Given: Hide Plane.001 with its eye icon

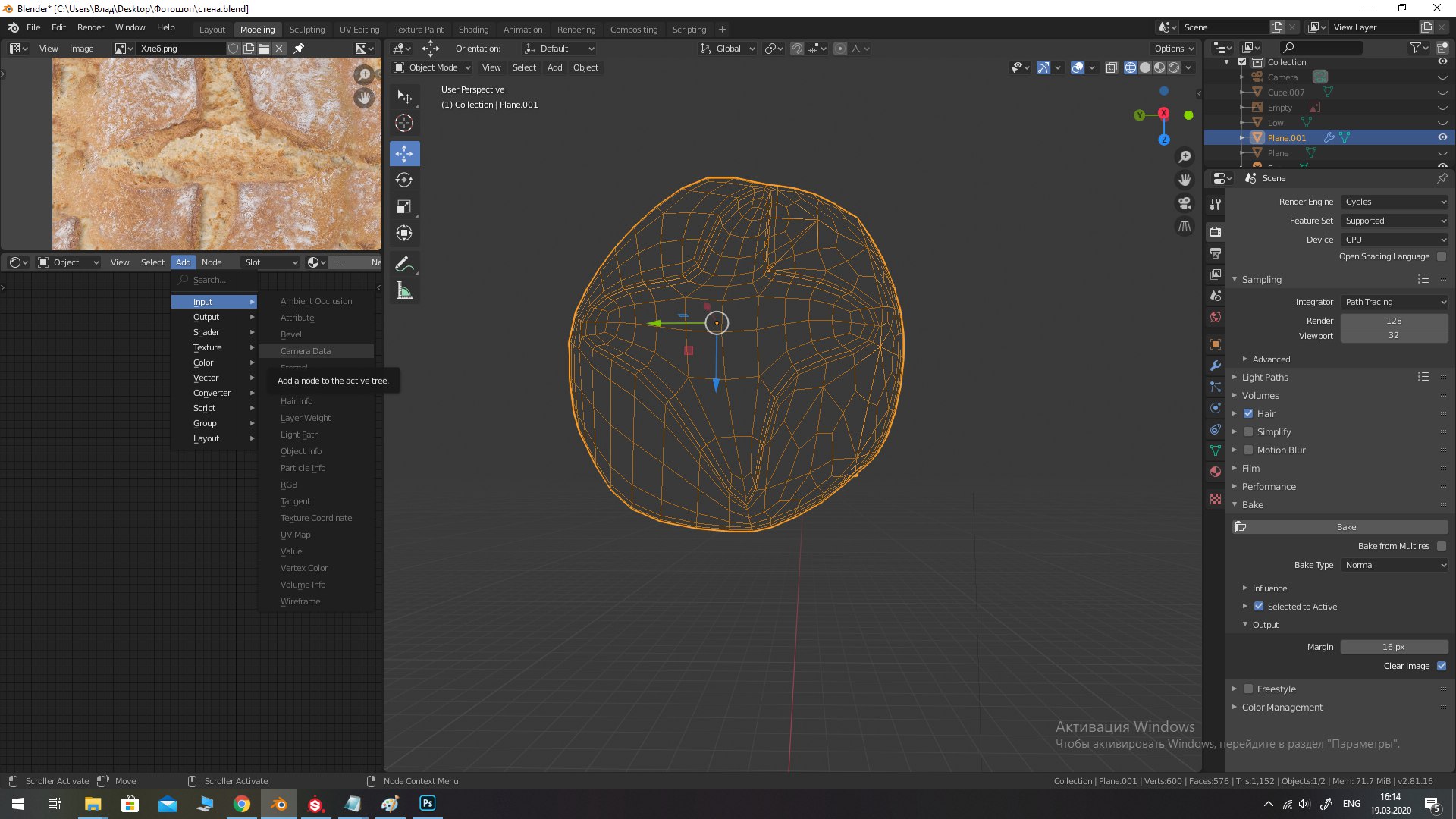Looking at the screenshot, I should click(1442, 137).
